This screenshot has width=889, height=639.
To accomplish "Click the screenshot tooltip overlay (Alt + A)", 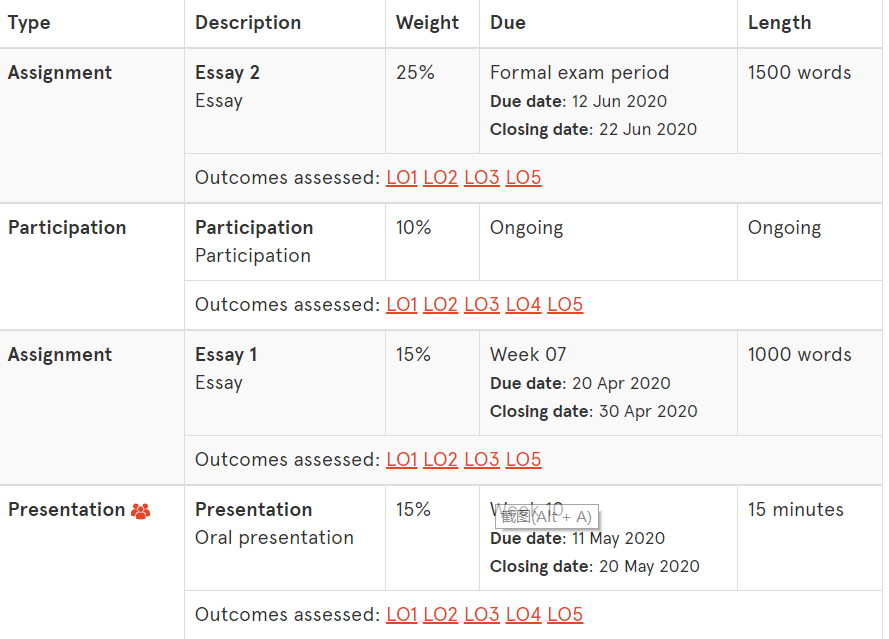I will (546, 516).
